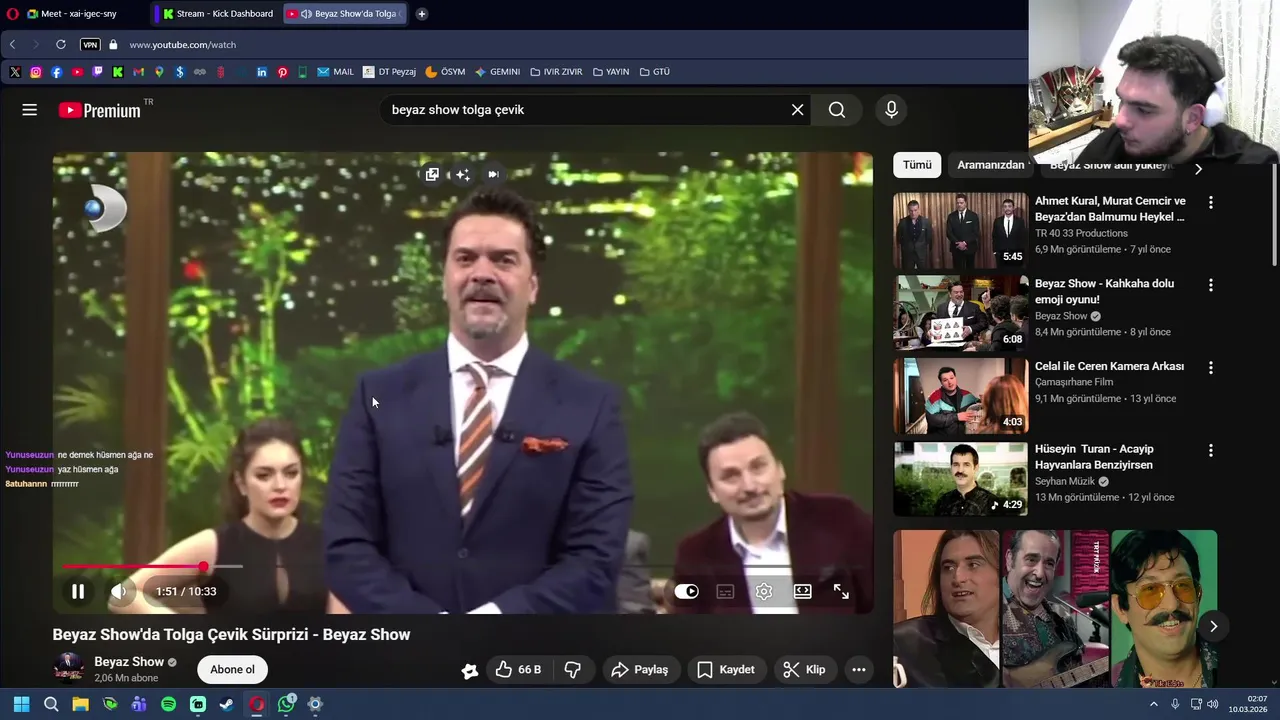Image resolution: width=1280 pixels, height=720 pixels.
Task: Click the skip-forward icon on the player
Action: (x=493, y=174)
